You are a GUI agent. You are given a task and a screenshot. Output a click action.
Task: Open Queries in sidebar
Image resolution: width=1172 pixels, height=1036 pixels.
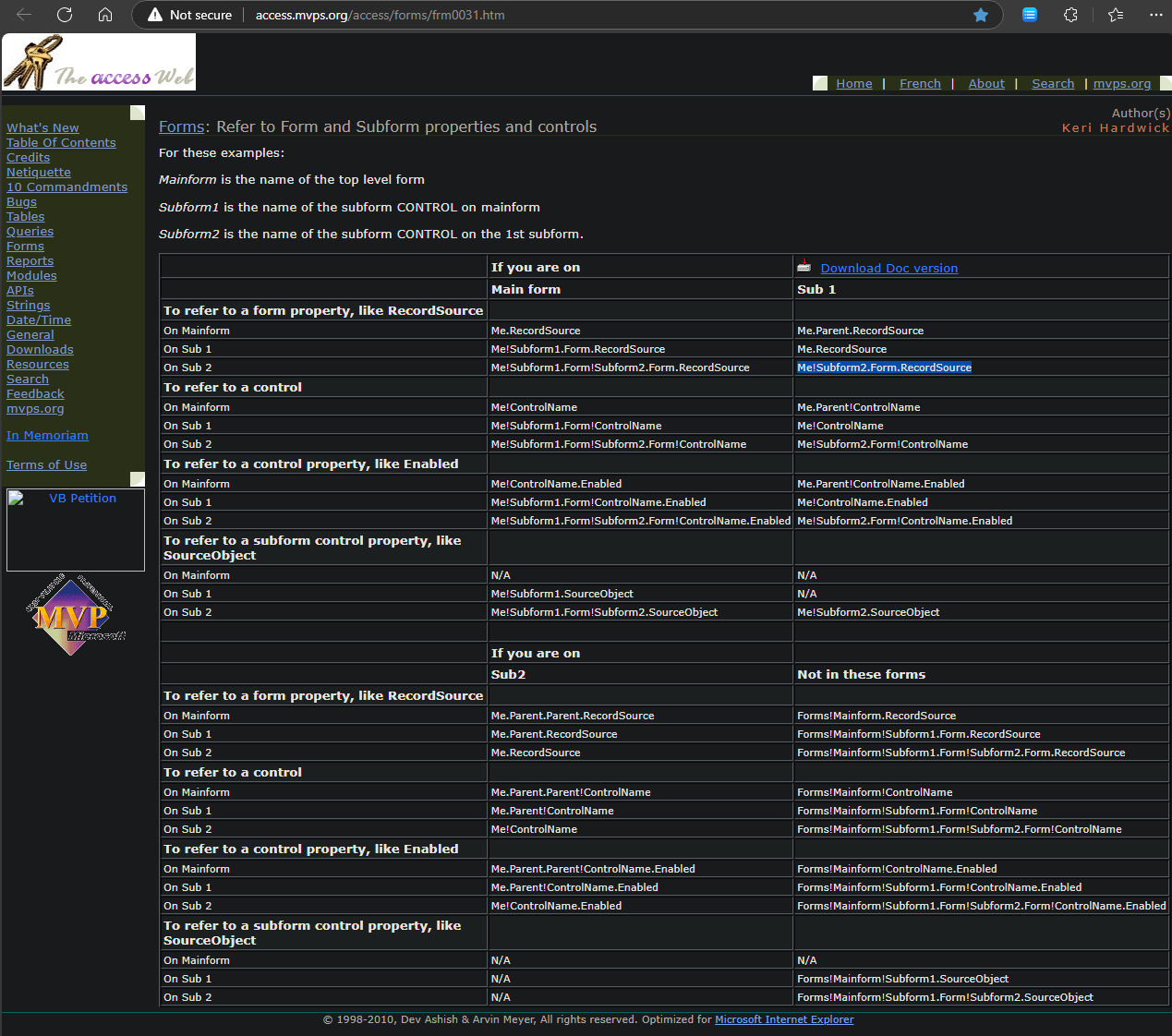click(x=30, y=231)
